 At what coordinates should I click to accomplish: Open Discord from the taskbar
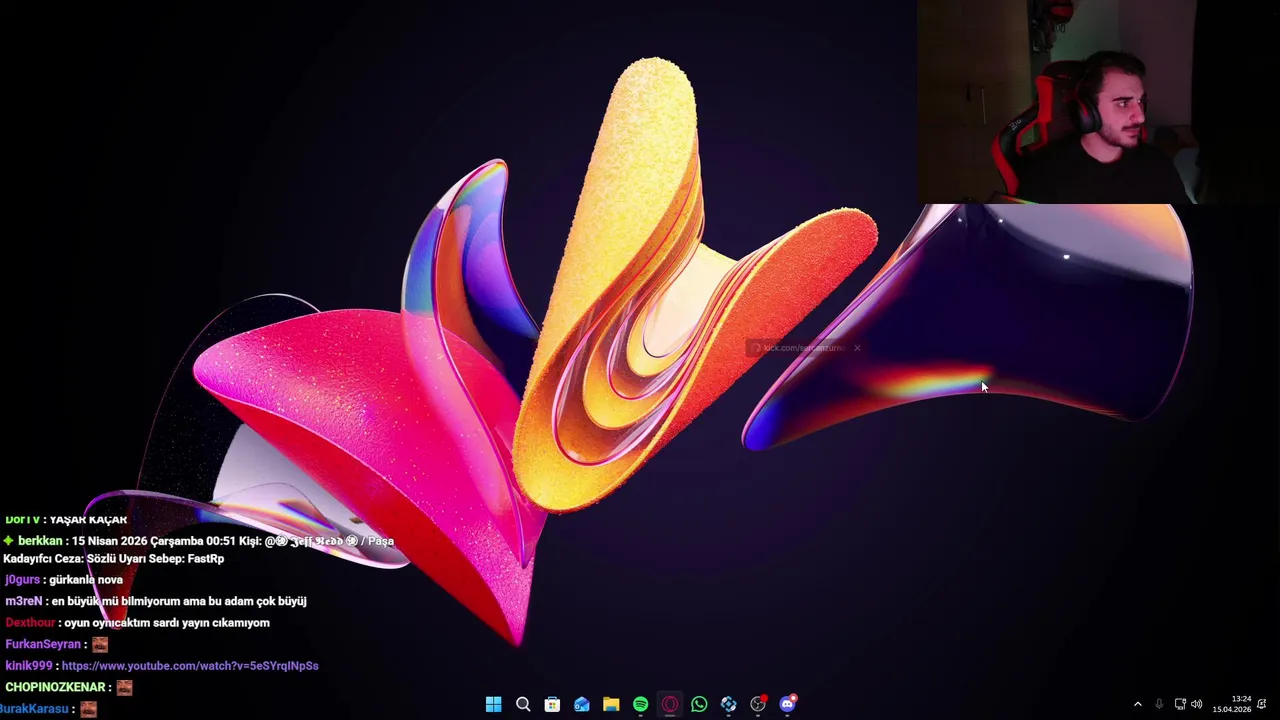(x=788, y=704)
